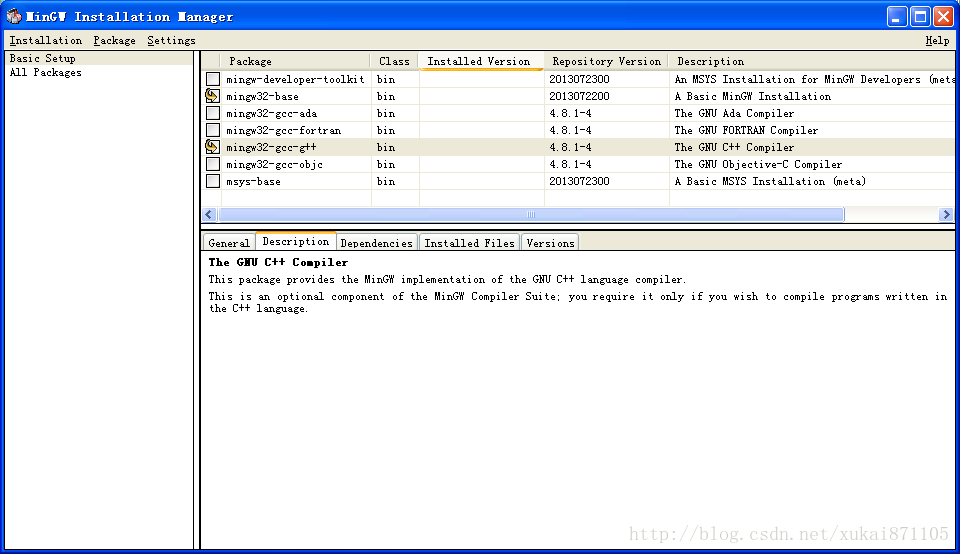Click the bold 'The GNU C++ Compiler' heading

[x=278, y=262]
